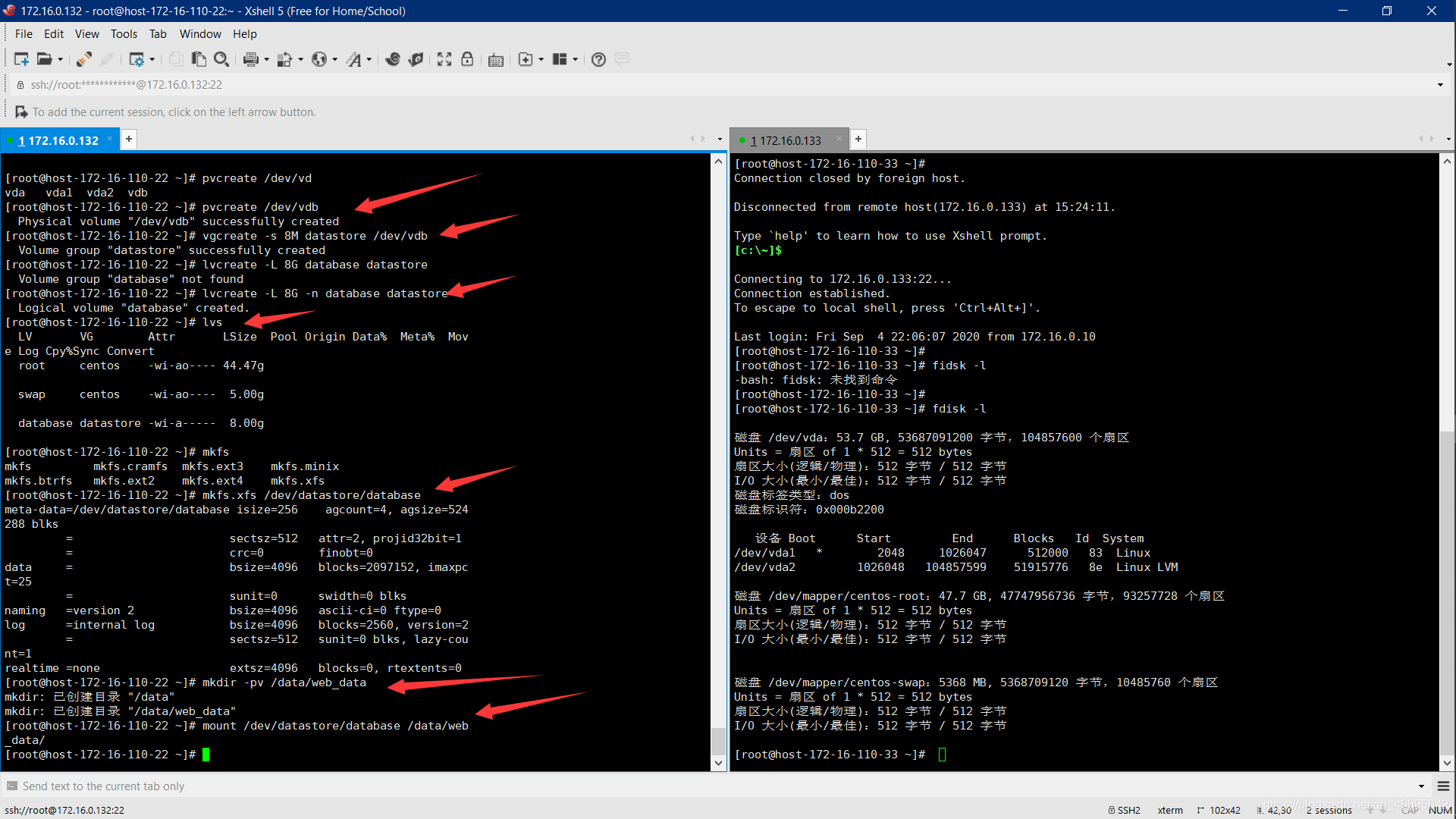
Task: Click the 2 sessions status entry
Action: pyautogui.click(x=1329, y=810)
